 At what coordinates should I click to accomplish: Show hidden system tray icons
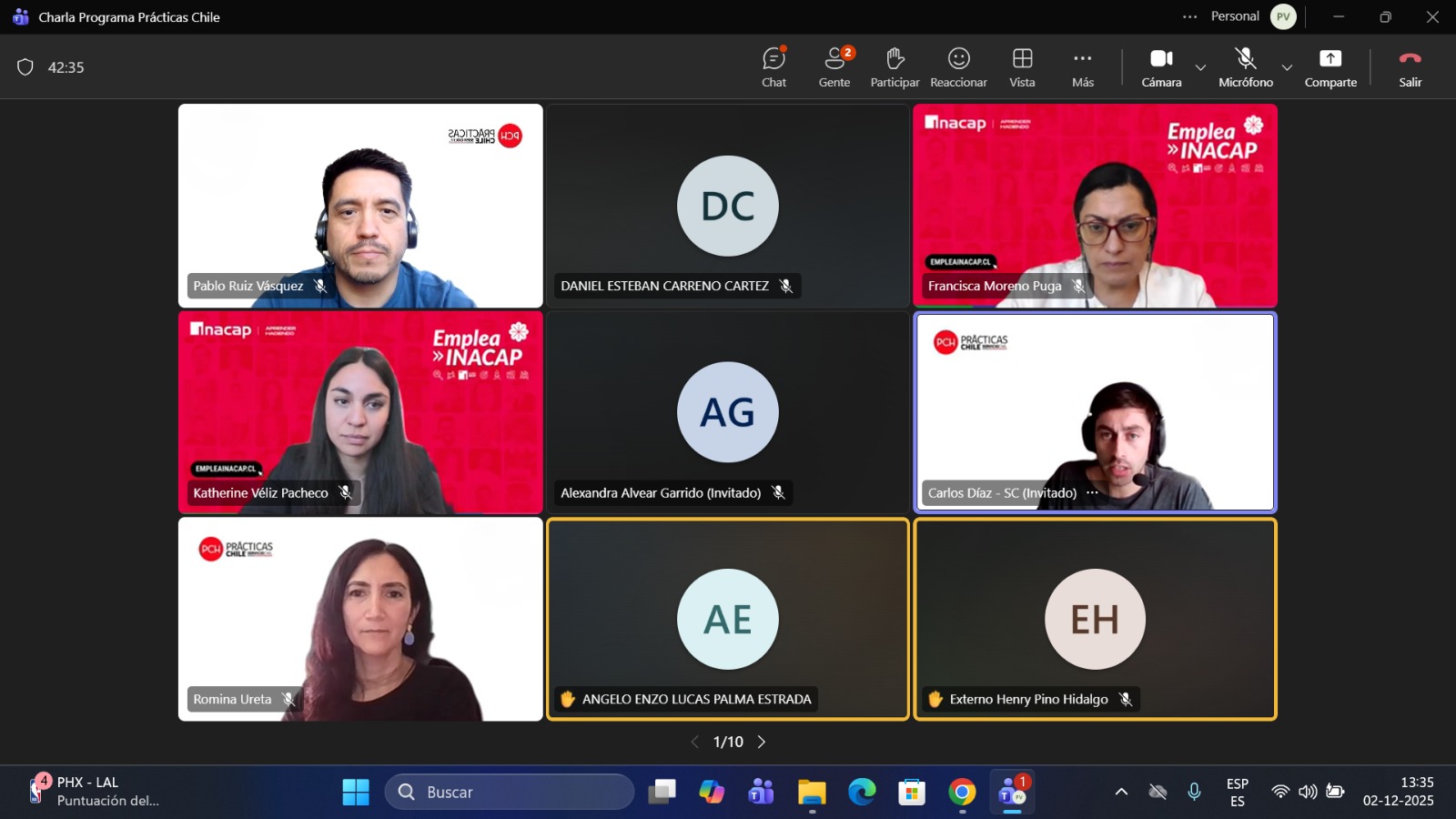[1121, 792]
